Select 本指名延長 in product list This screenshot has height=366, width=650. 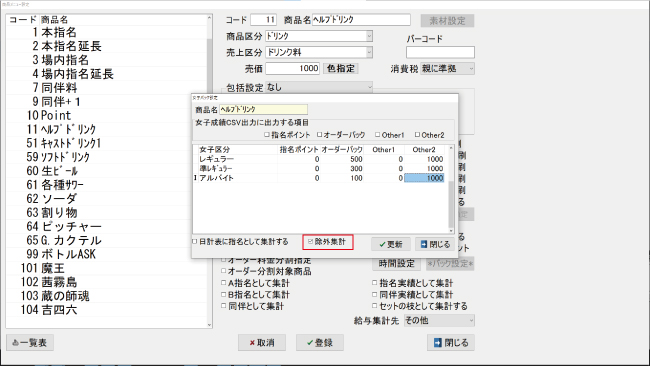(107, 46)
